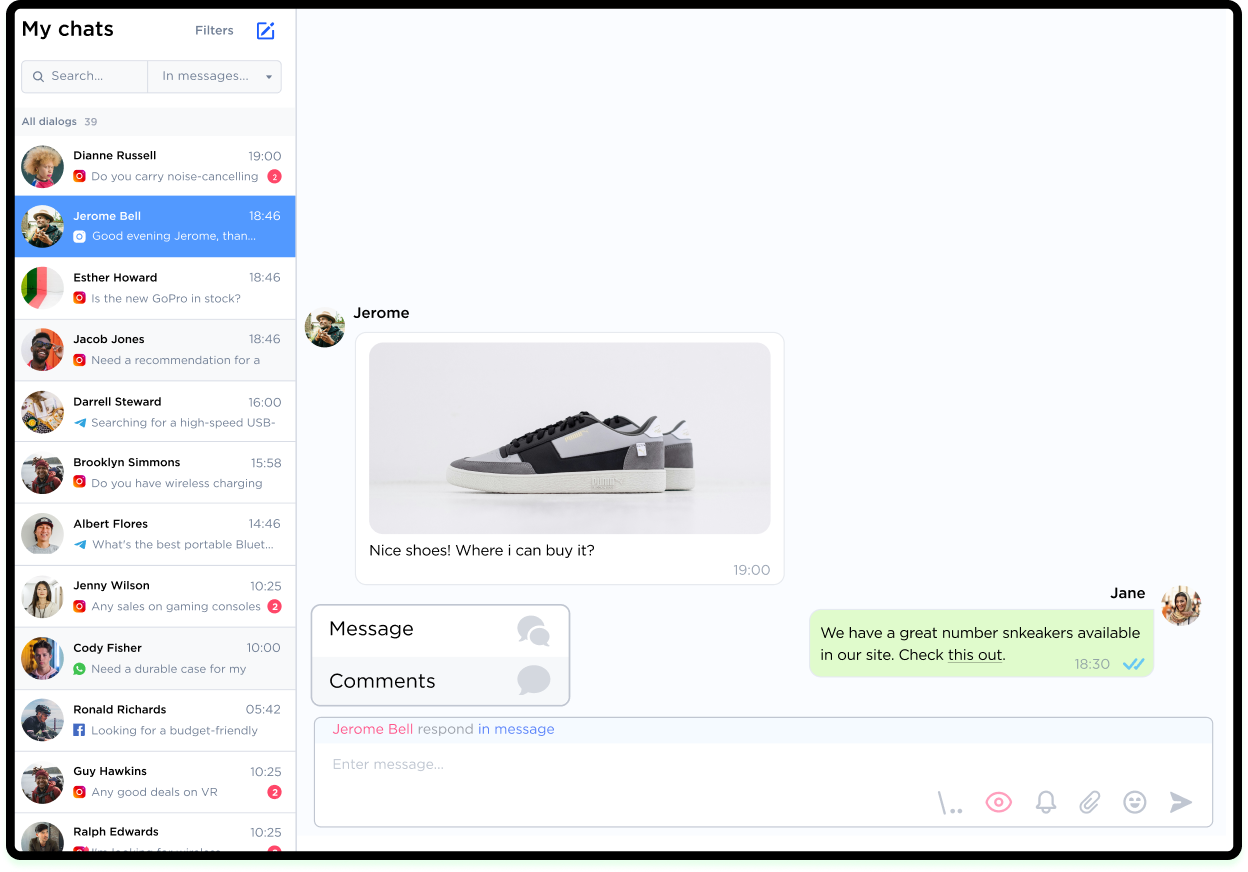The height and width of the screenshot is (872, 1248).
Task: Click the compose new chat icon
Action: click(265, 31)
